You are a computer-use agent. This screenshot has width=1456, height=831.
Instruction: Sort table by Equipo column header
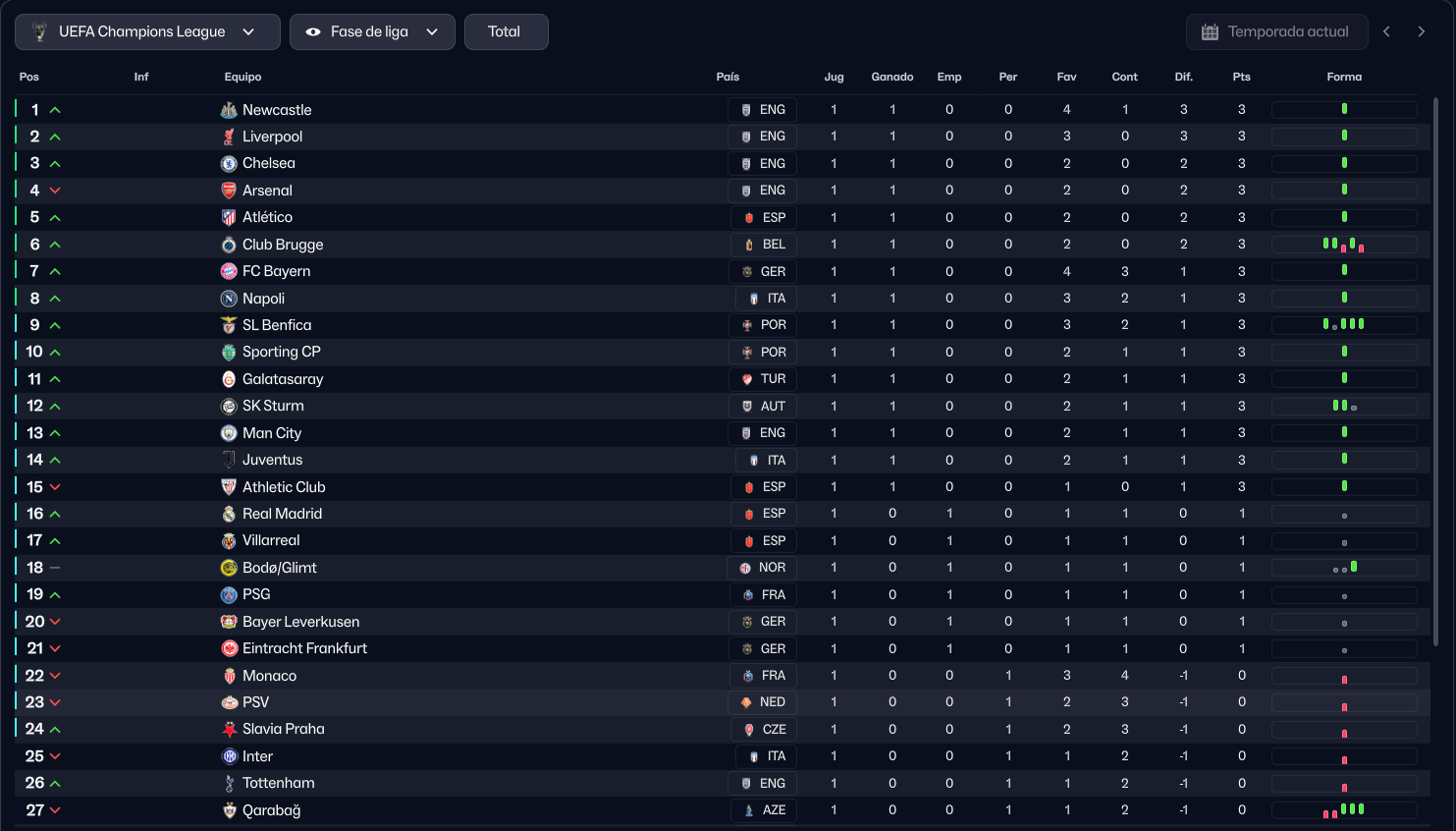pos(243,77)
